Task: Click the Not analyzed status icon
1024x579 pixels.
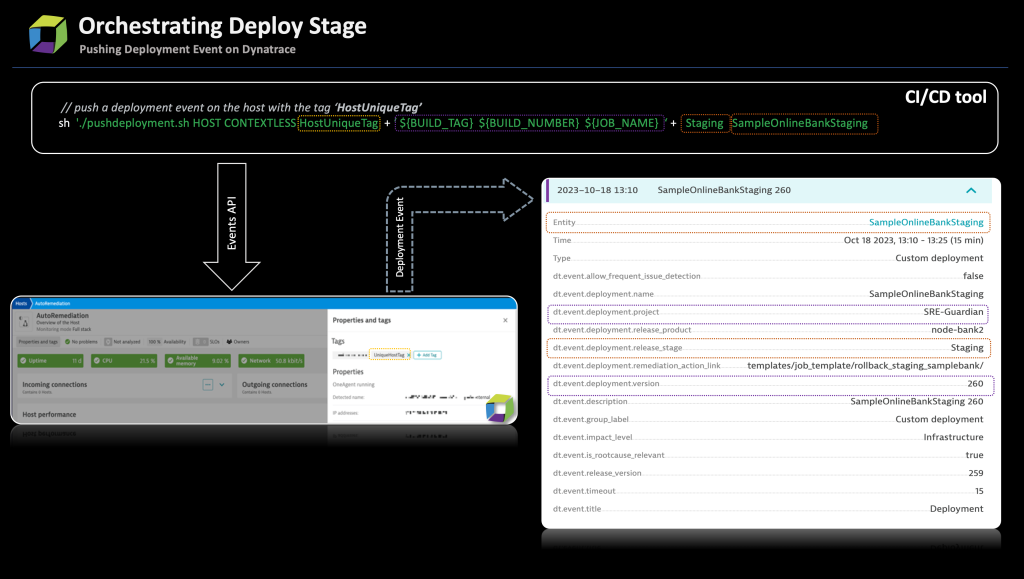Action: tap(108, 341)
